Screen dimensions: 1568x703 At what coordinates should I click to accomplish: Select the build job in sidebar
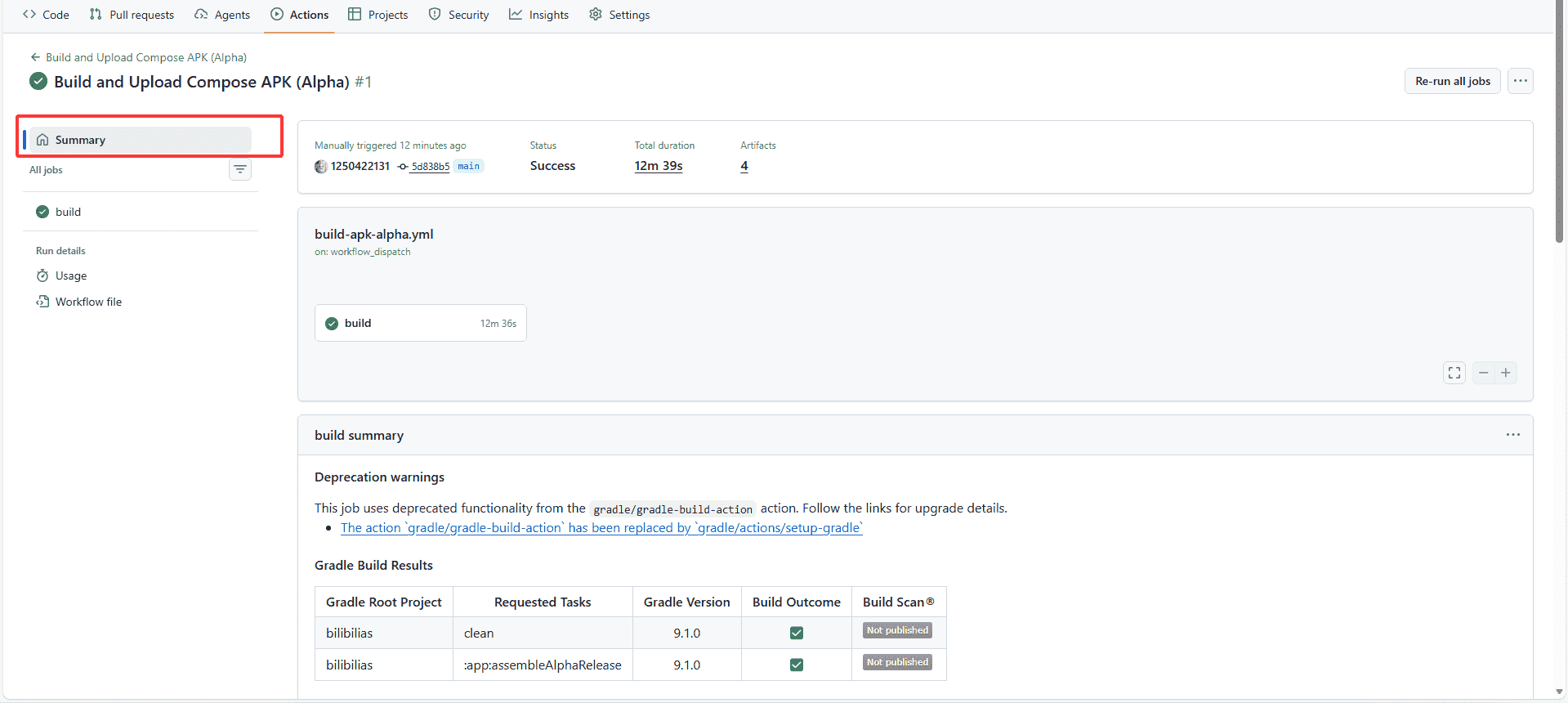click(x=68, y=212)
